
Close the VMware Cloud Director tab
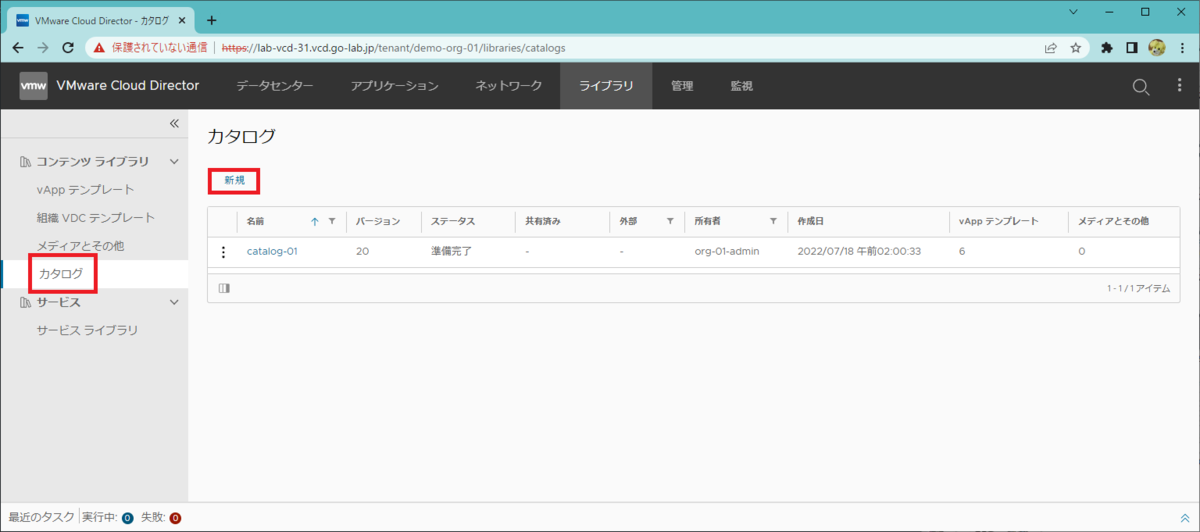[183, 20]
